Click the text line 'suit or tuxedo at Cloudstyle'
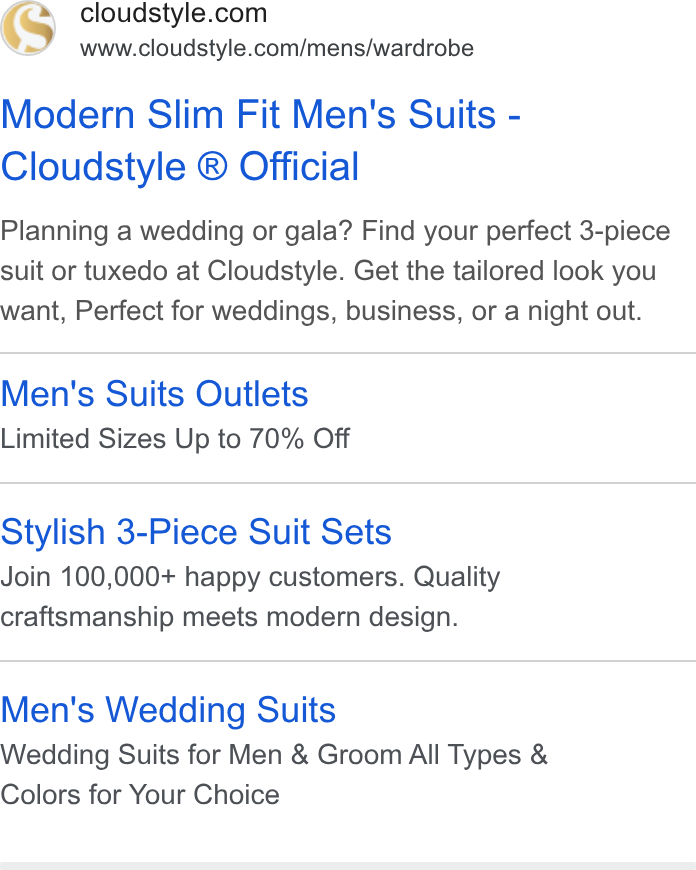 point(328,271)
